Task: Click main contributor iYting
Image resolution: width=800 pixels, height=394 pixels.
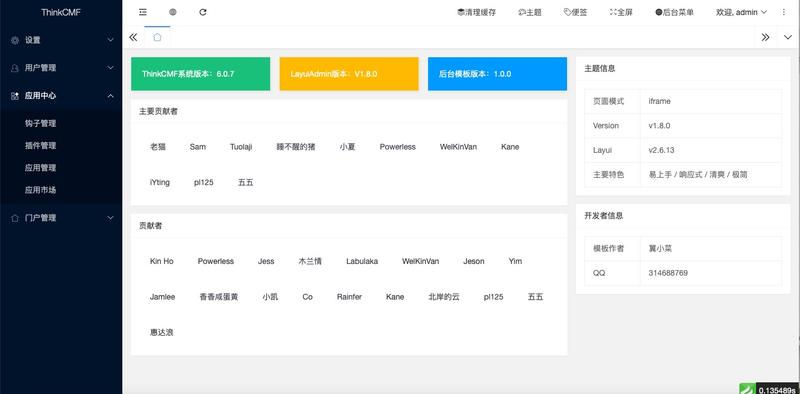Action: pyautogui.click(x=160, y=182)
